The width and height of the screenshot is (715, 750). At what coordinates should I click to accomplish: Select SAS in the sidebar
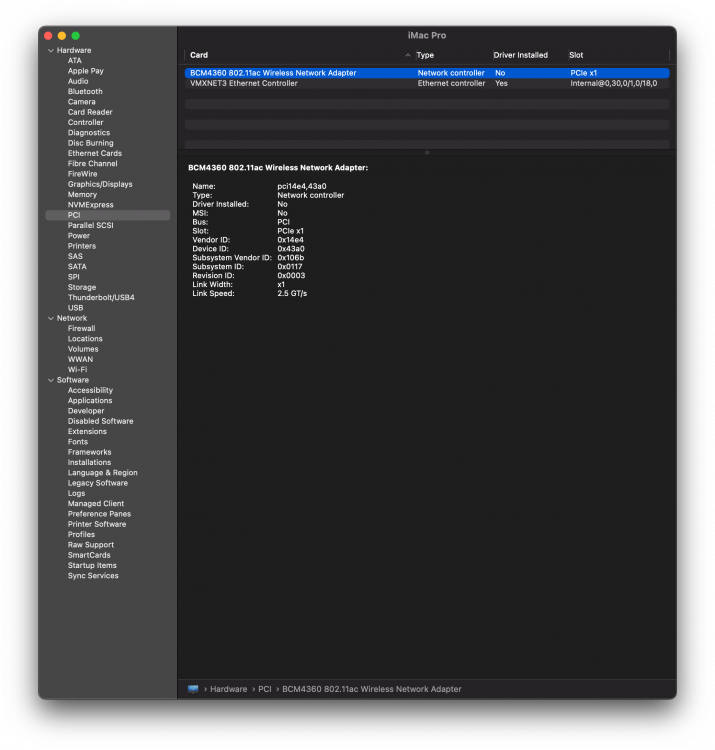click(75, 256)
